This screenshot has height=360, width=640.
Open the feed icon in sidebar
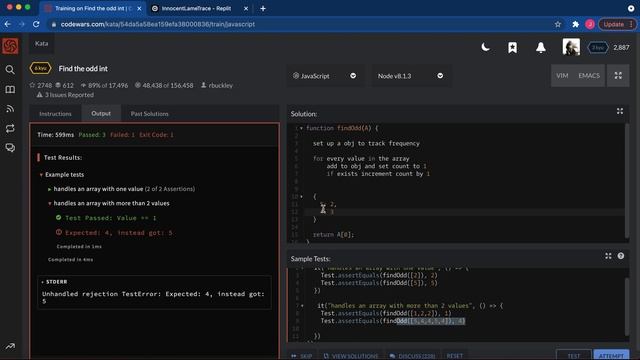tap(10, 109)
